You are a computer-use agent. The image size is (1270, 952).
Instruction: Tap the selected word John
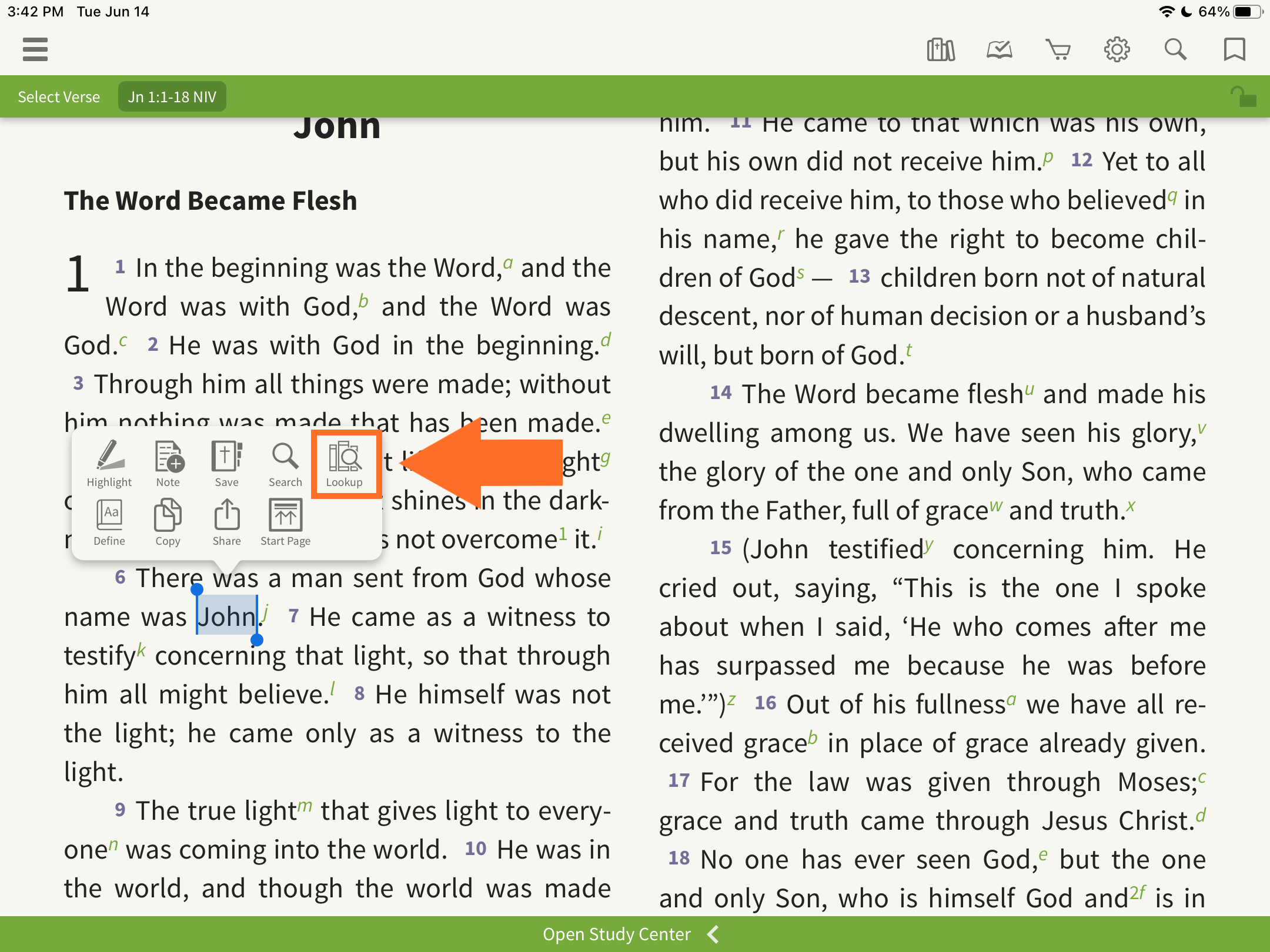(x=227, y=616)
